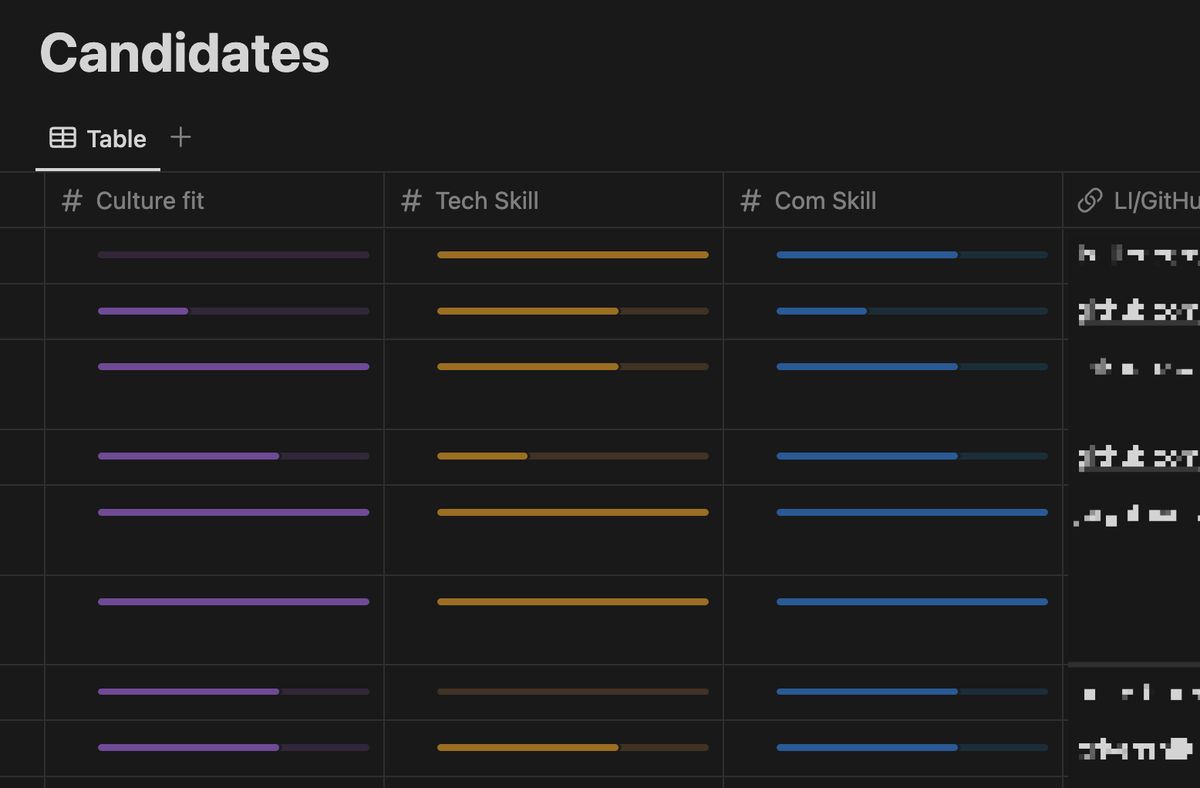Select the Tech Skill bar in fourth row
Screen dimensions: 1200x788
coord(572,456)
